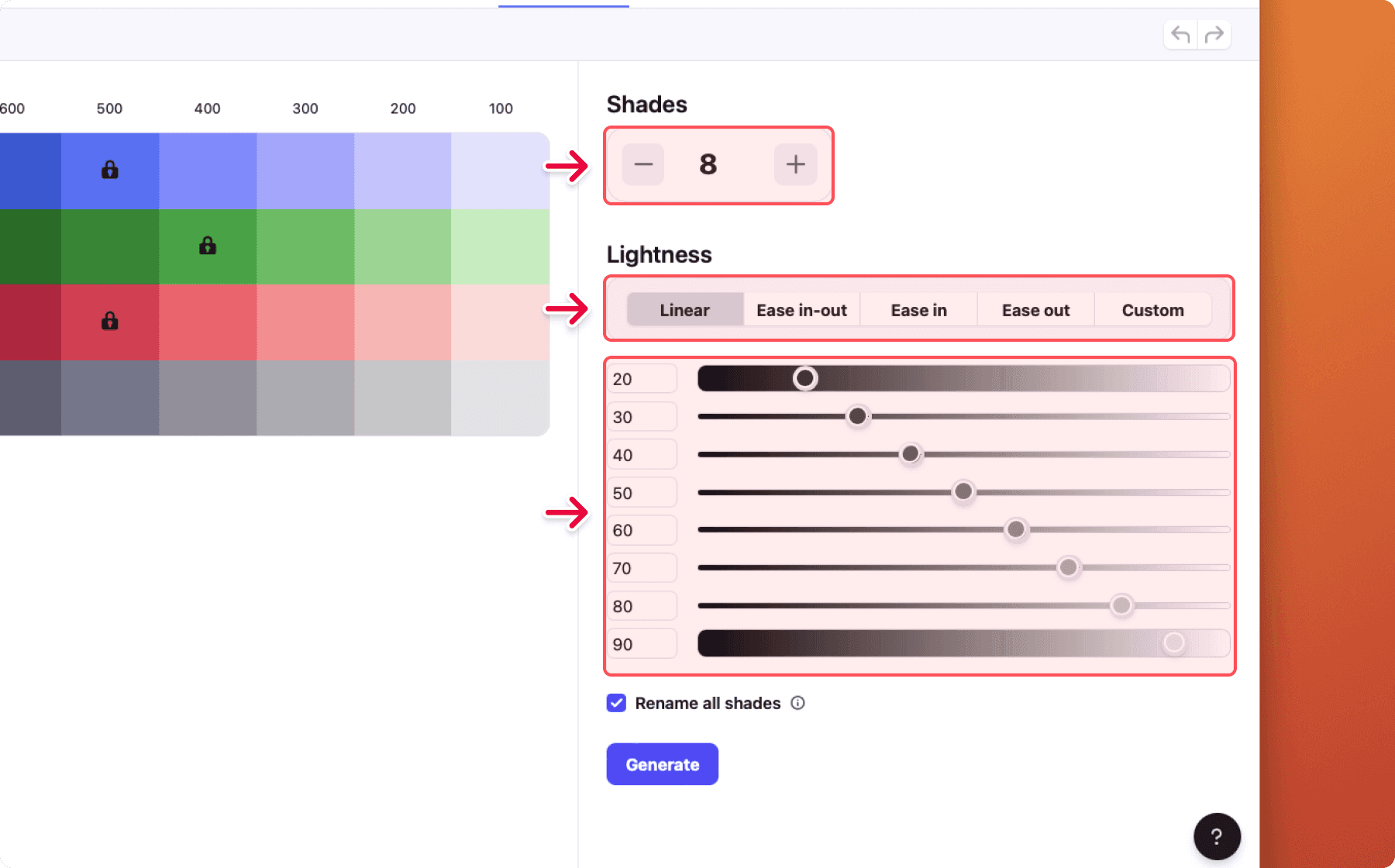Select the Ease out lightness option
The image size is (1395, 868).
click(x=1035, y=310)
